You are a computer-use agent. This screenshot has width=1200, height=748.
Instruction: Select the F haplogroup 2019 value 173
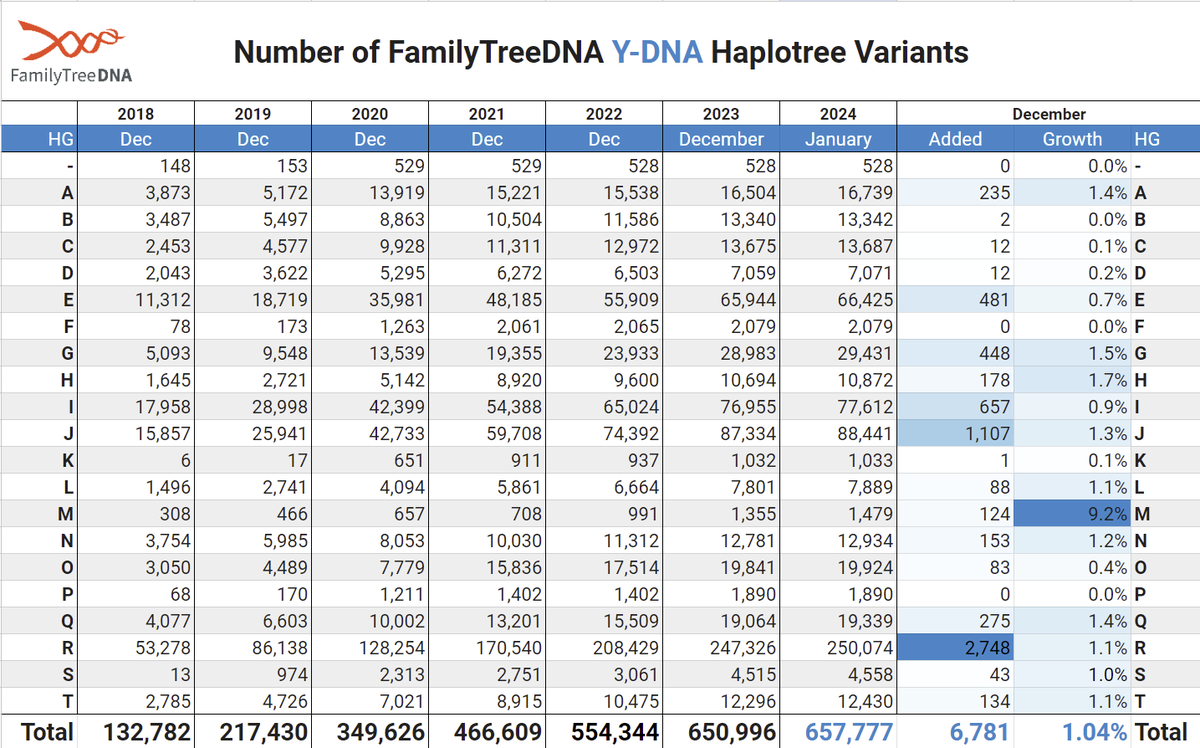pos(253,326)
